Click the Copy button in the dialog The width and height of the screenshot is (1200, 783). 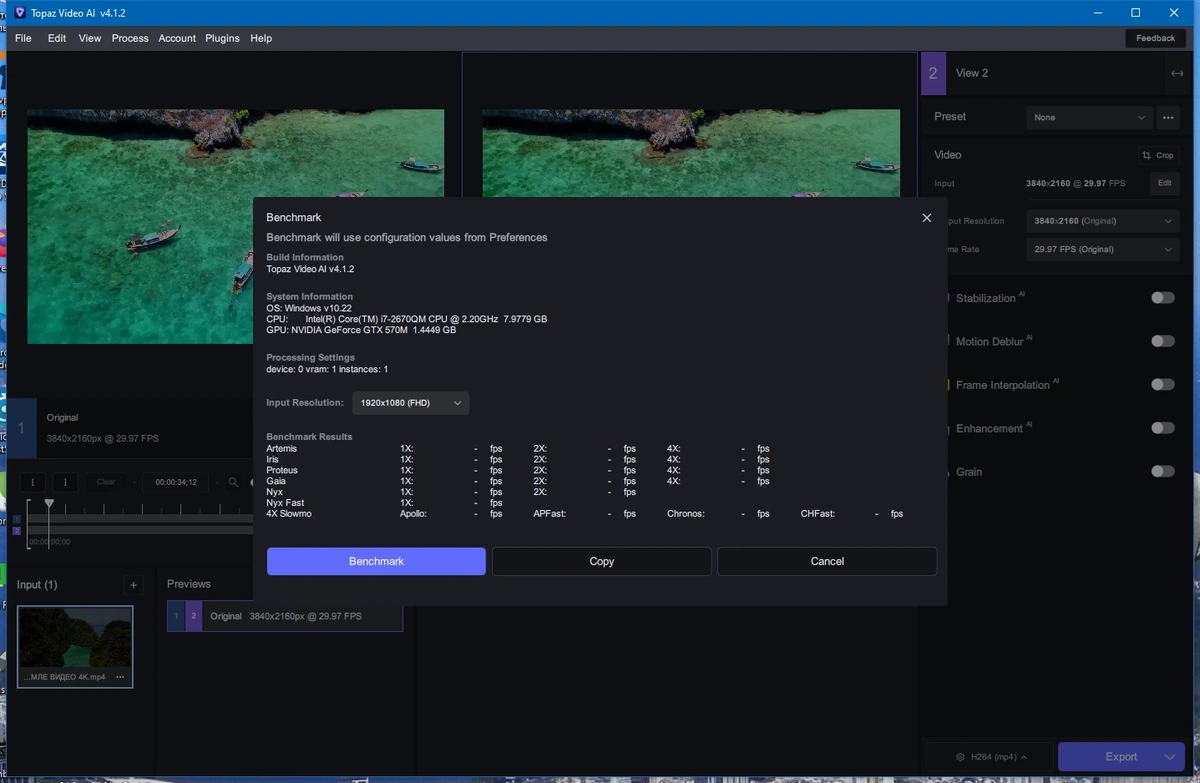(602, 561)
